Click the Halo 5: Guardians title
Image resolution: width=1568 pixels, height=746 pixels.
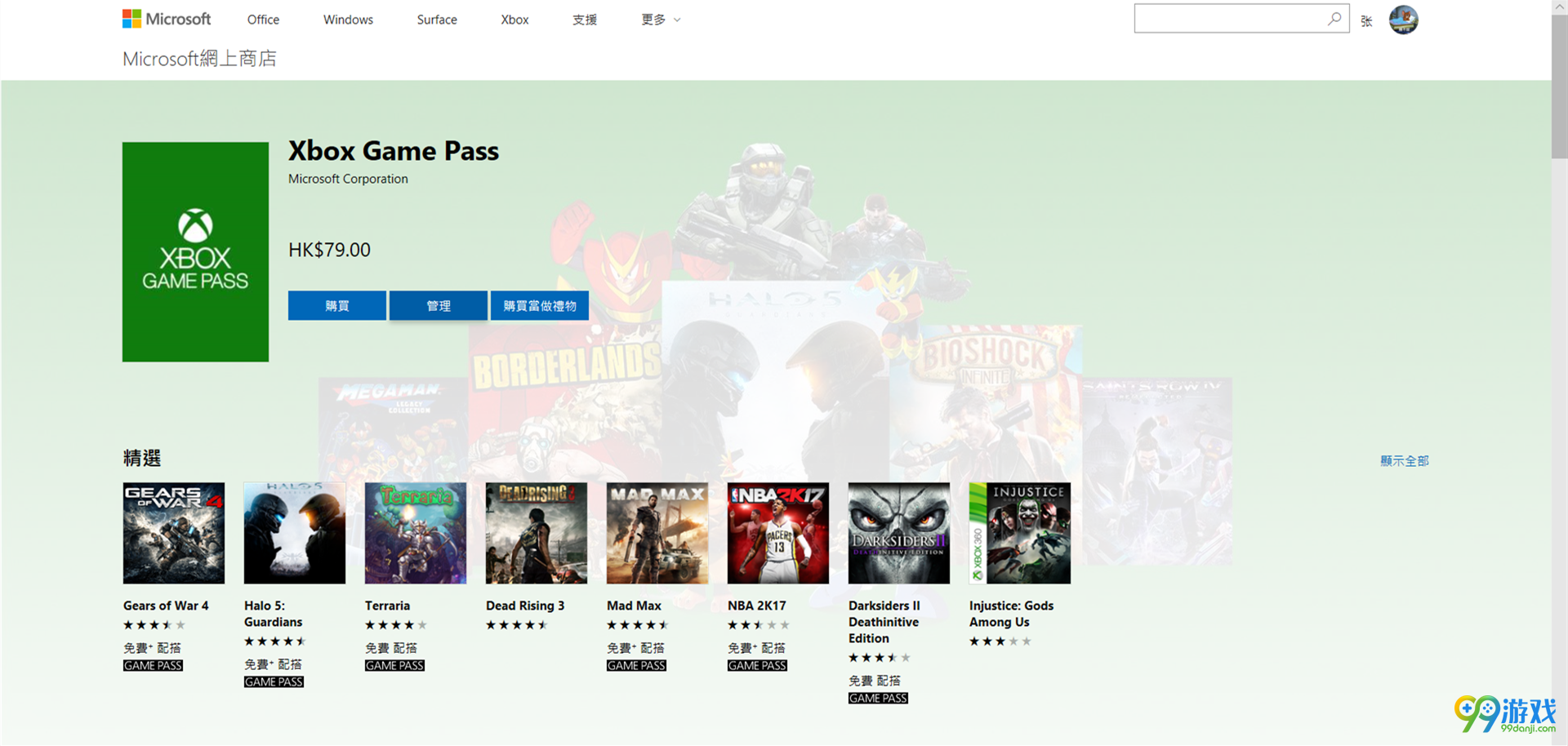click(x=274, y=614)
